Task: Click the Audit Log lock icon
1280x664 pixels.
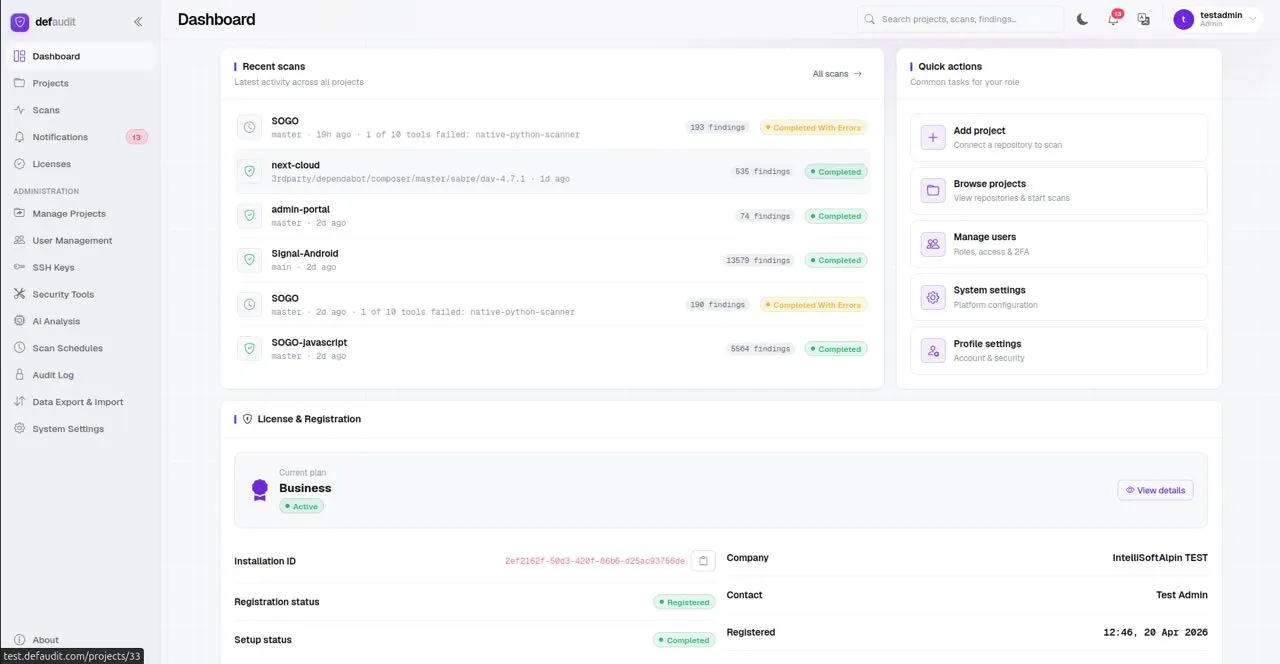Action: point(20,375)
